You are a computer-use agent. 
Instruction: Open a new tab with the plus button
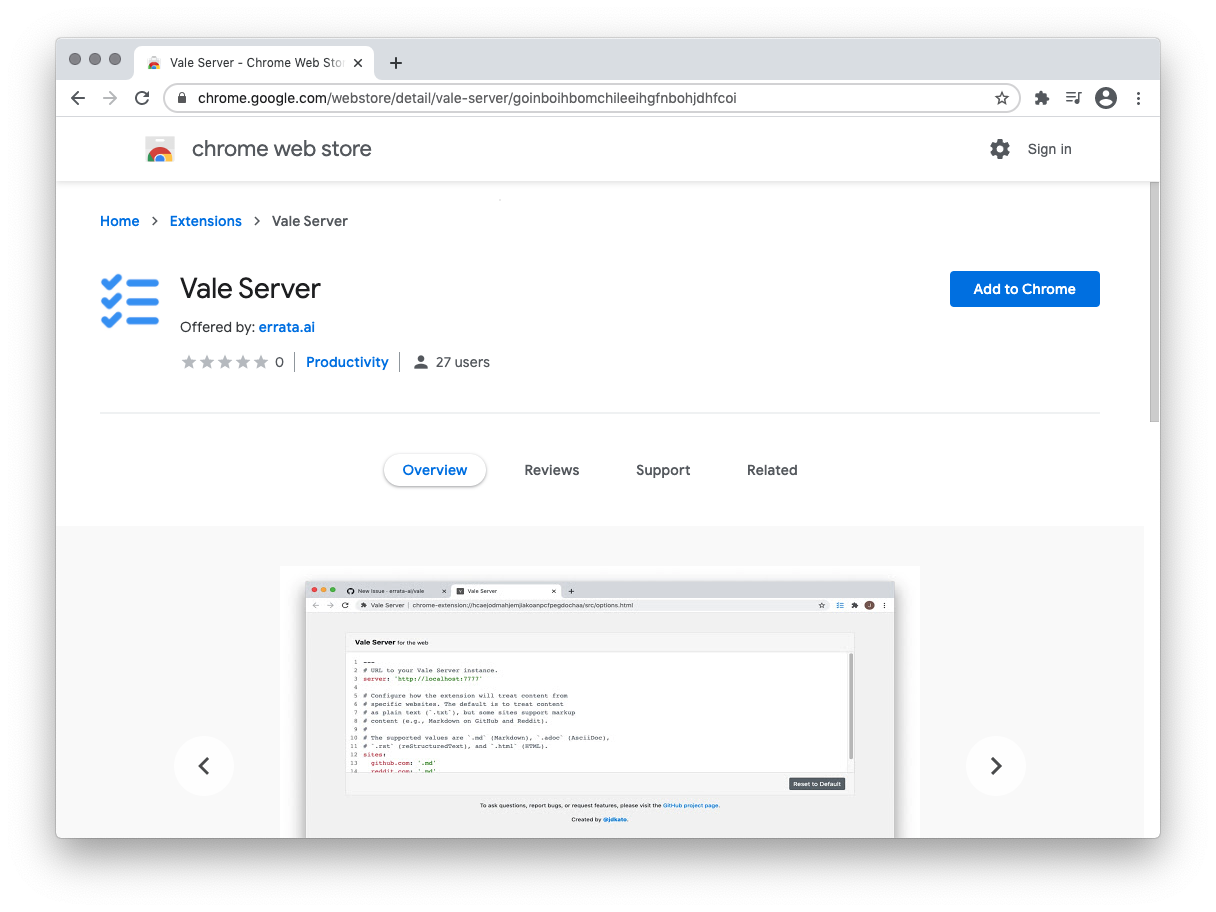396,63
